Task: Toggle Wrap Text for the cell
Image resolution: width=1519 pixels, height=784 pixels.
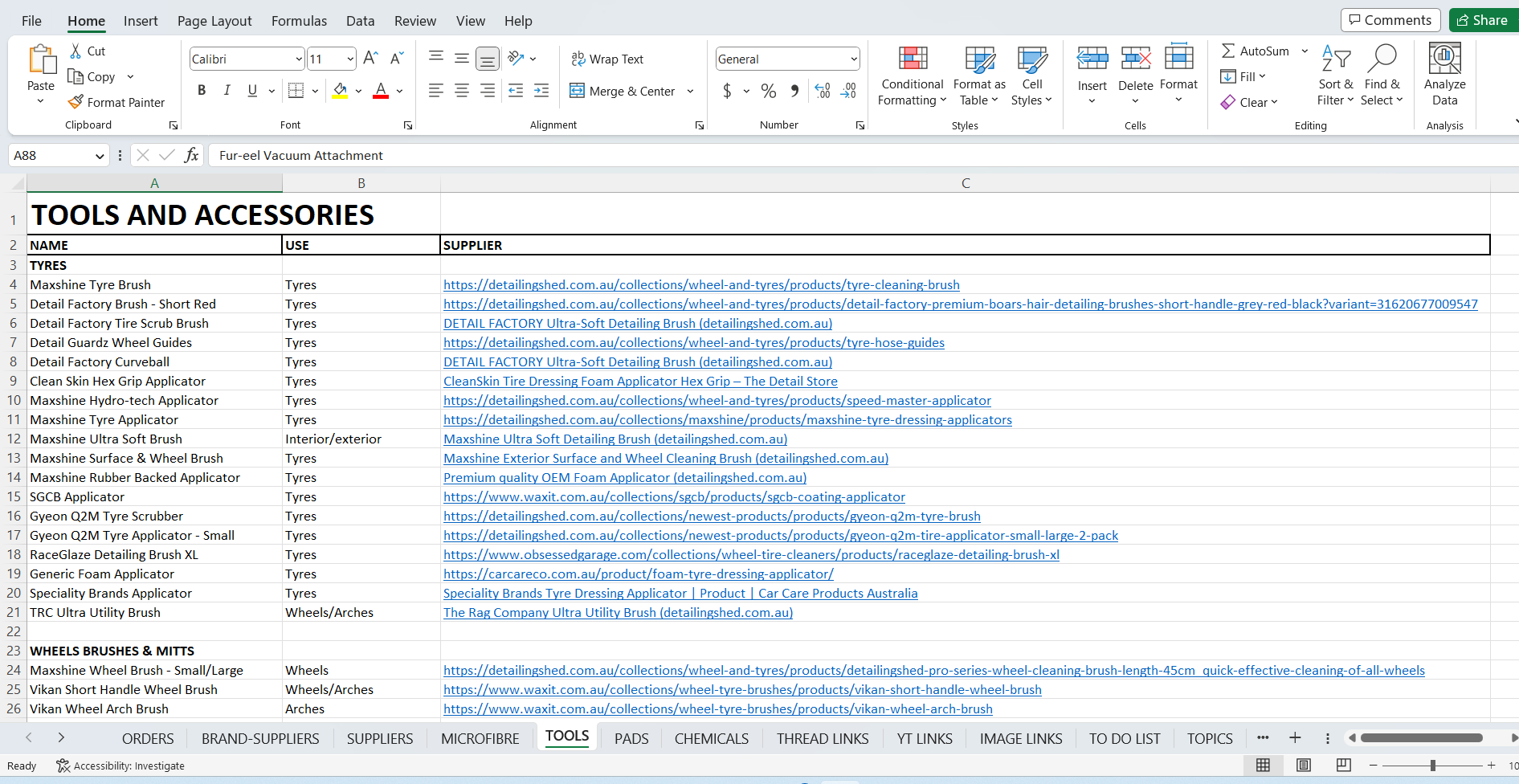Action: pyautogui.click(x=607, y=59)
